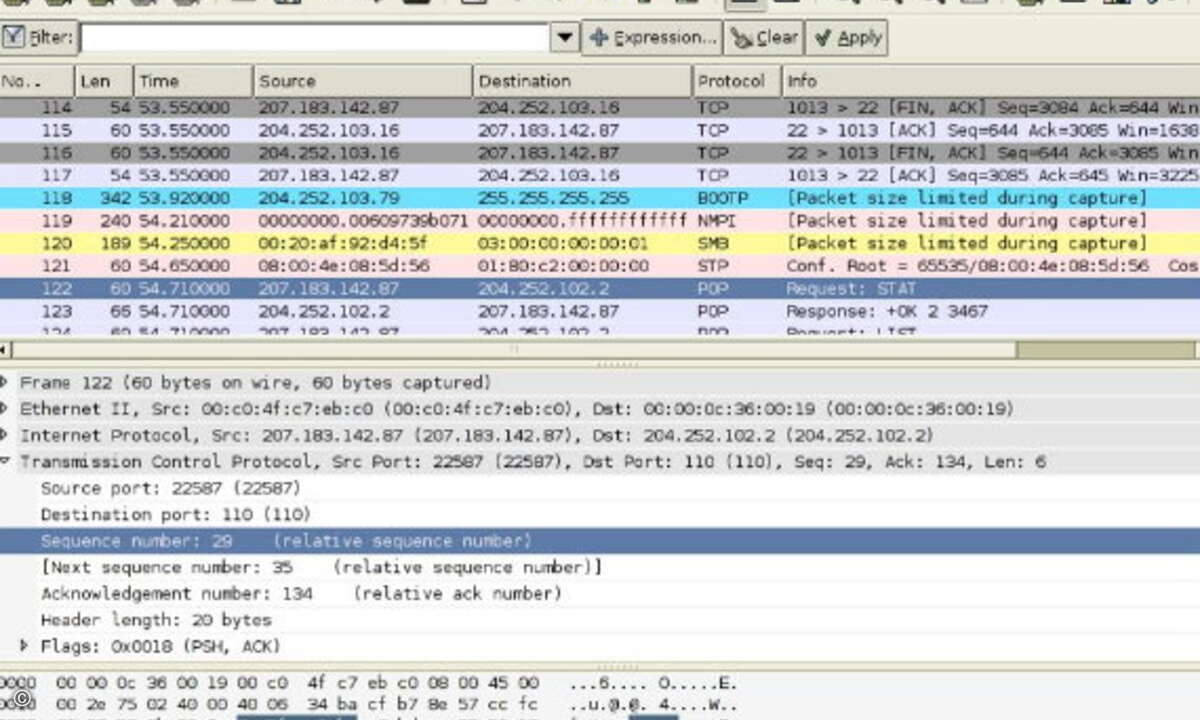1200x720 pixels.
Task: Select the Sequence number: 29 field
Action: pos(600,541)
